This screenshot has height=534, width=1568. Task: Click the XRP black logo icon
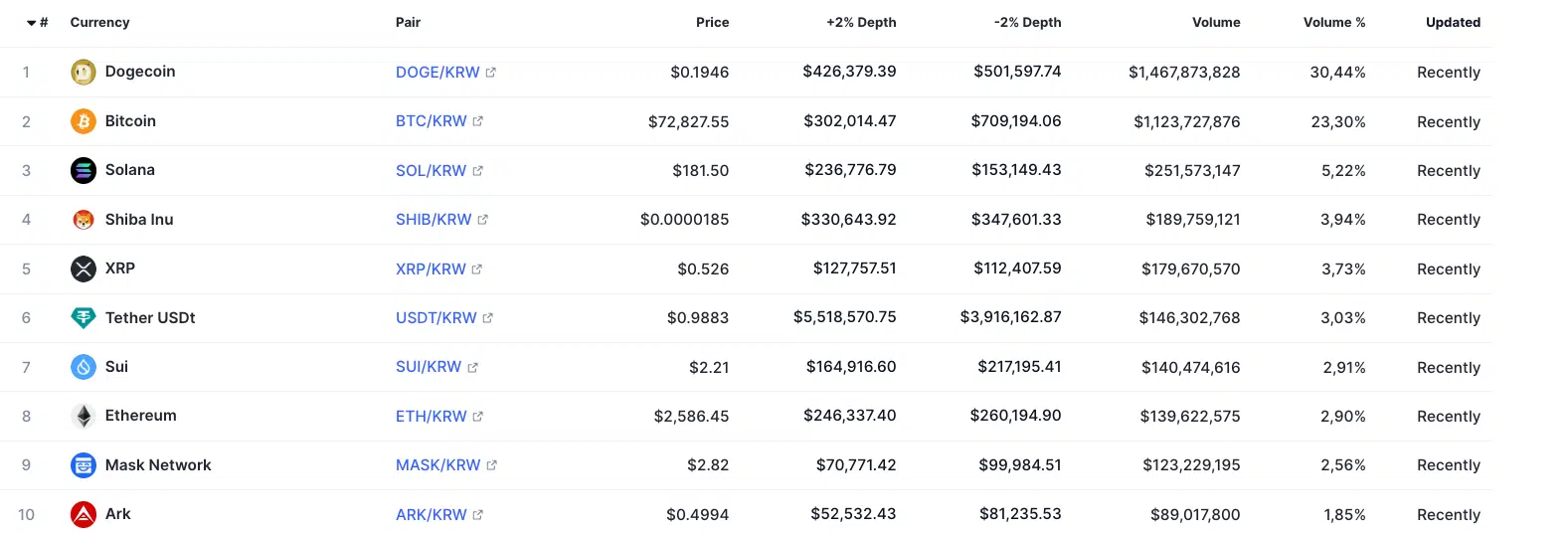84,268
